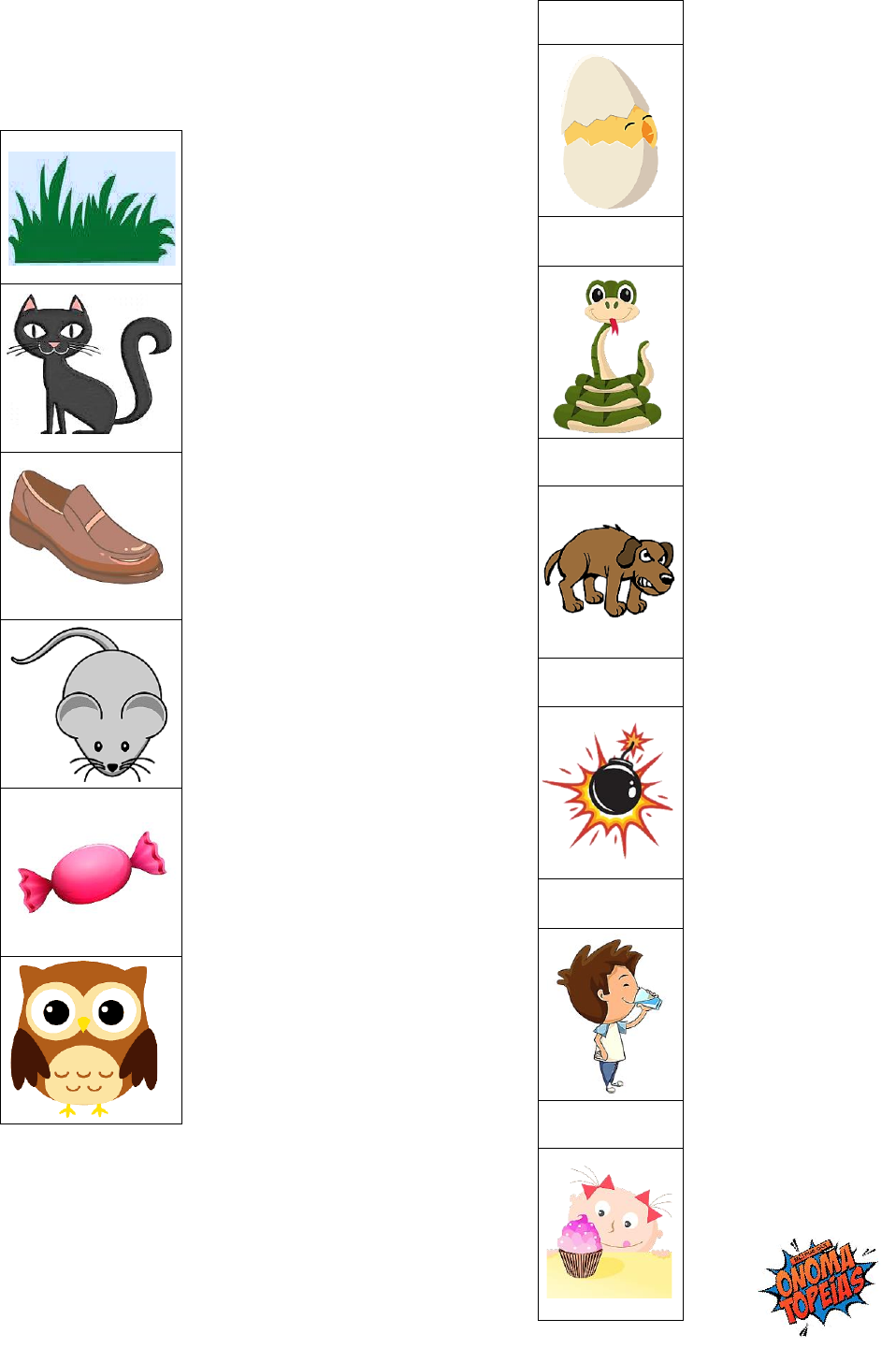Select the green coiled snake image
Image resolution: width=896 pixels, height=1348 pixels.
(608, 355)
